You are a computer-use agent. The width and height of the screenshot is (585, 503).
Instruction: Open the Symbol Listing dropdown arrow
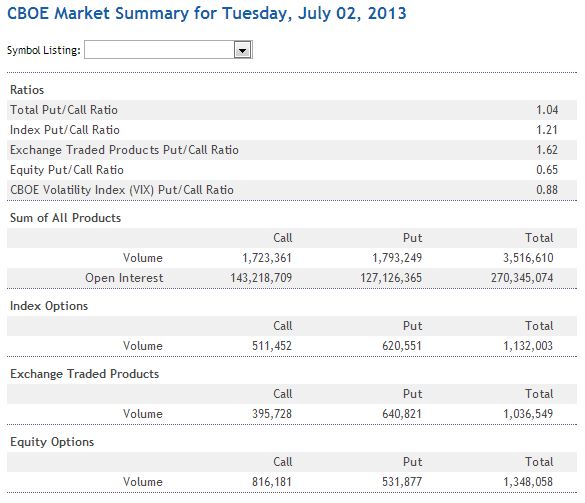(x=243, y=50)
